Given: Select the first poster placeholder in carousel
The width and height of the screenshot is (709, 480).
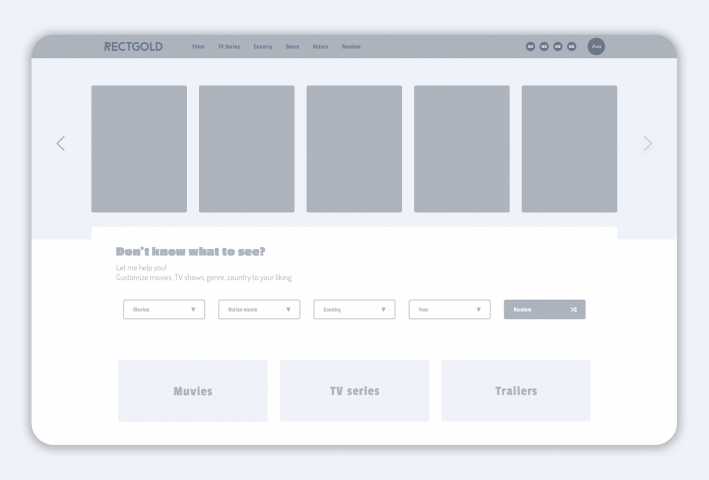Looking at the screenshot, I should click(x=139, y=149).
